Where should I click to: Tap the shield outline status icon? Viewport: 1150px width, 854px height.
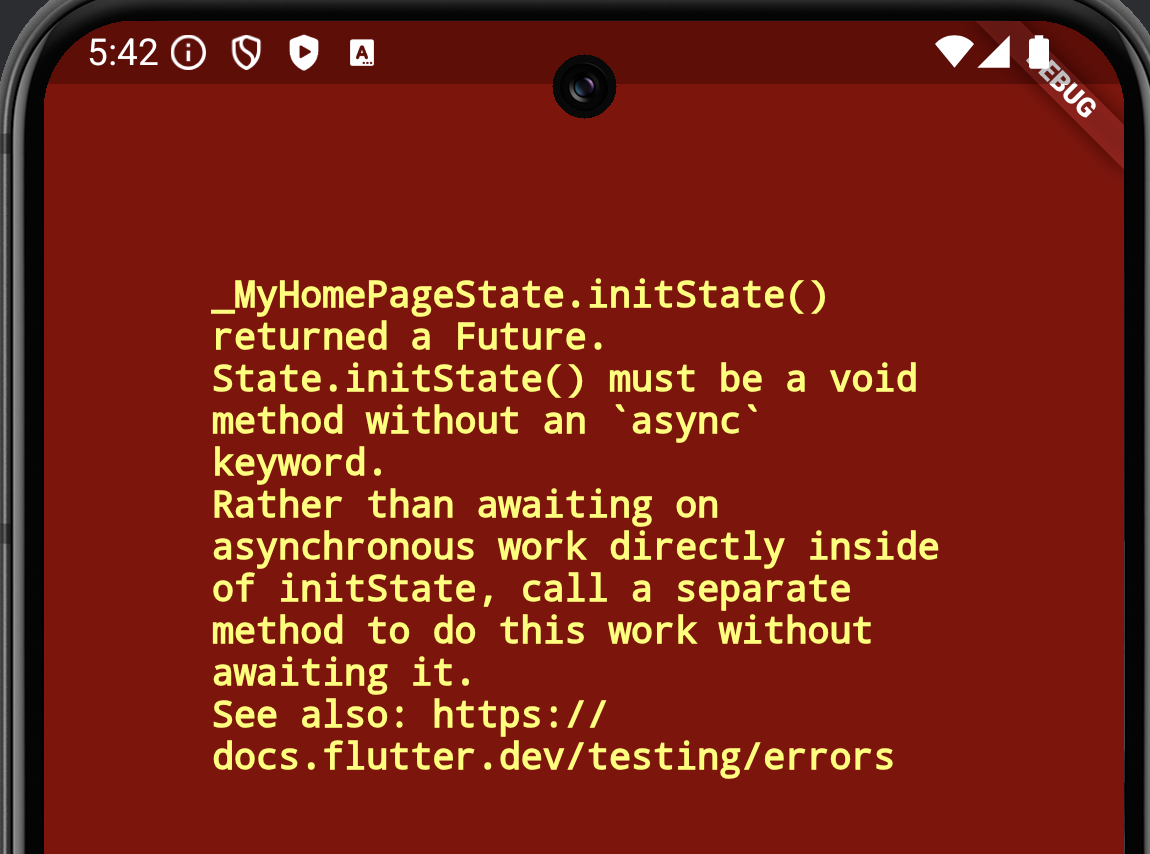[x=246, y=53]
